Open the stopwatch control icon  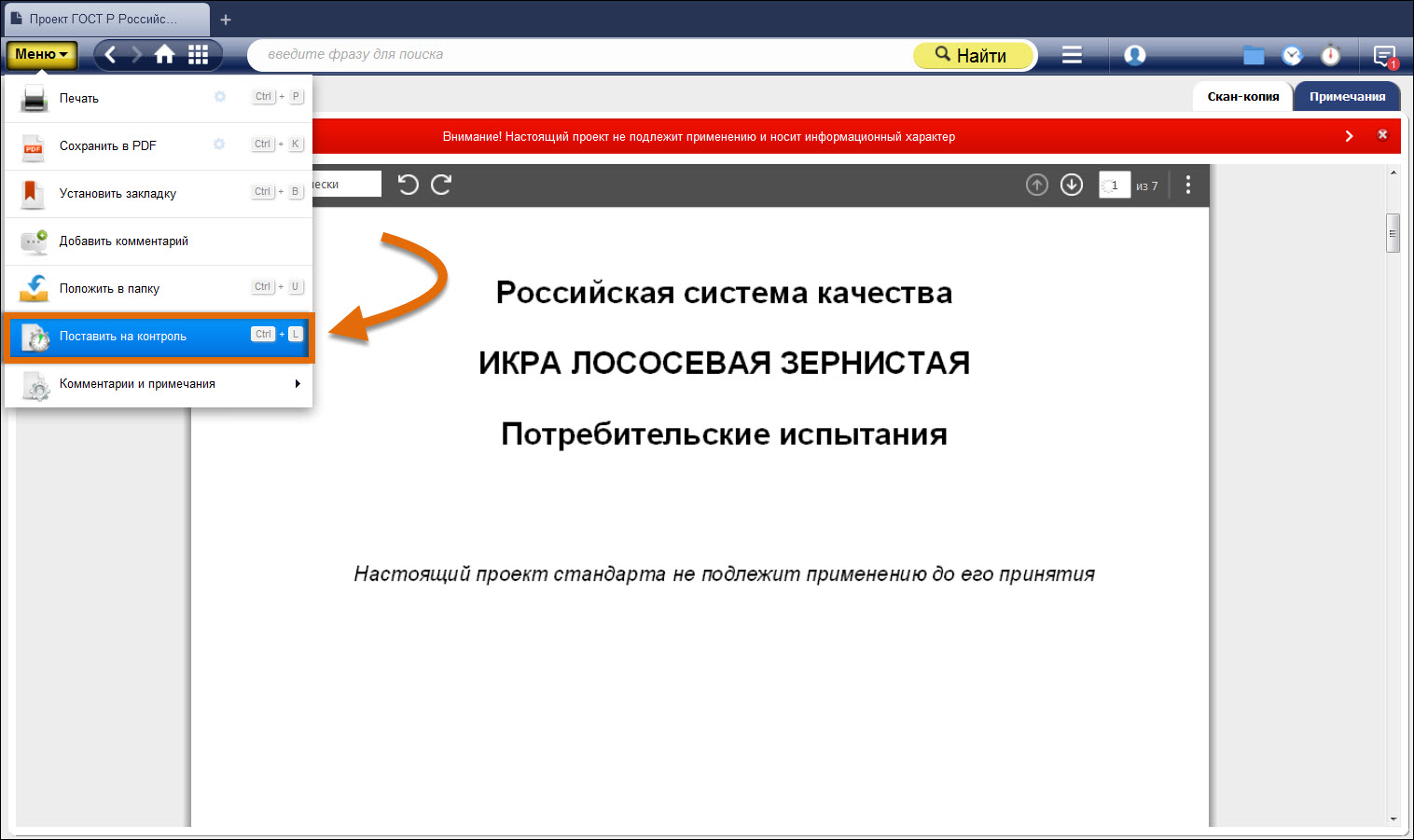click(x=1331, y=55)
